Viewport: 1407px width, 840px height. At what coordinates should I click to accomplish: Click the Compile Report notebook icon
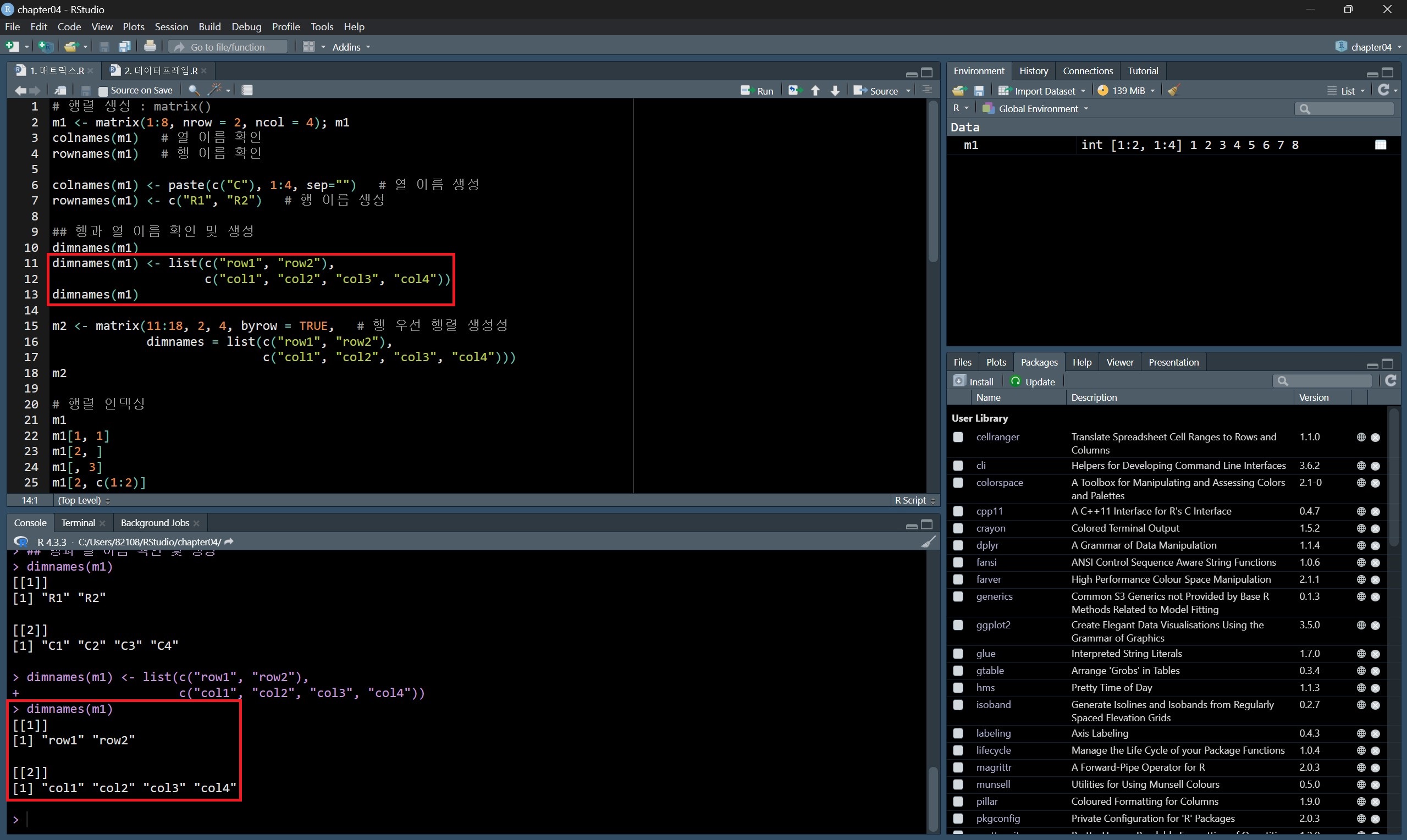(x=247, y=90)
